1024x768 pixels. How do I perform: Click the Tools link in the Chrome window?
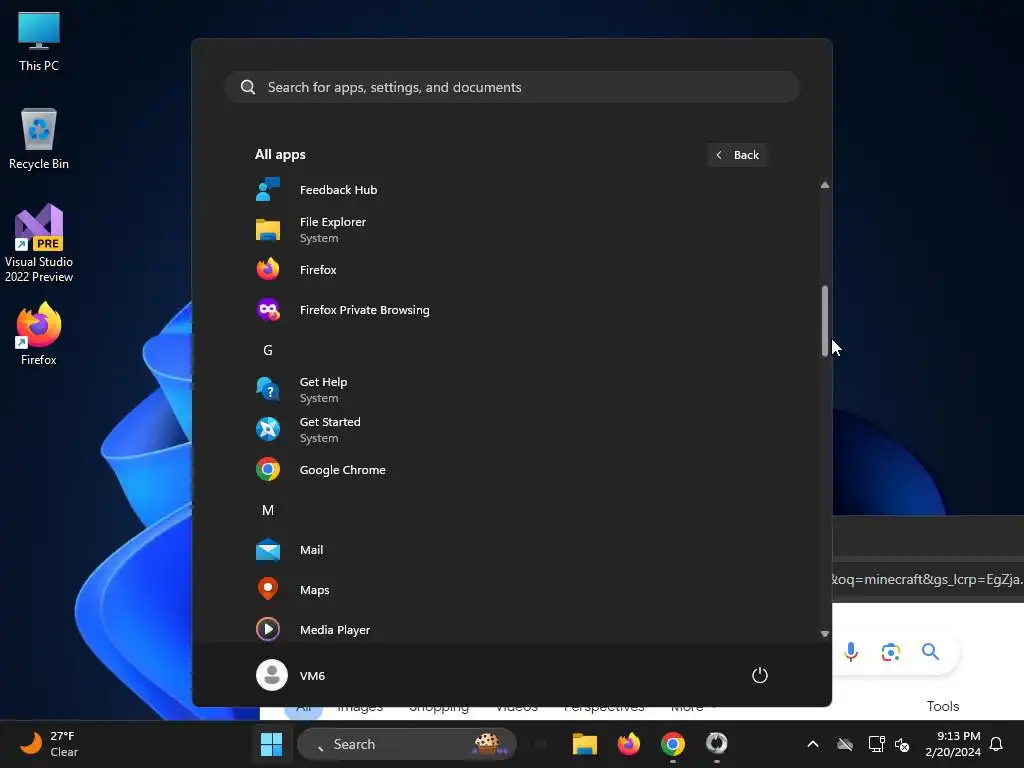(x=943, y=706)
